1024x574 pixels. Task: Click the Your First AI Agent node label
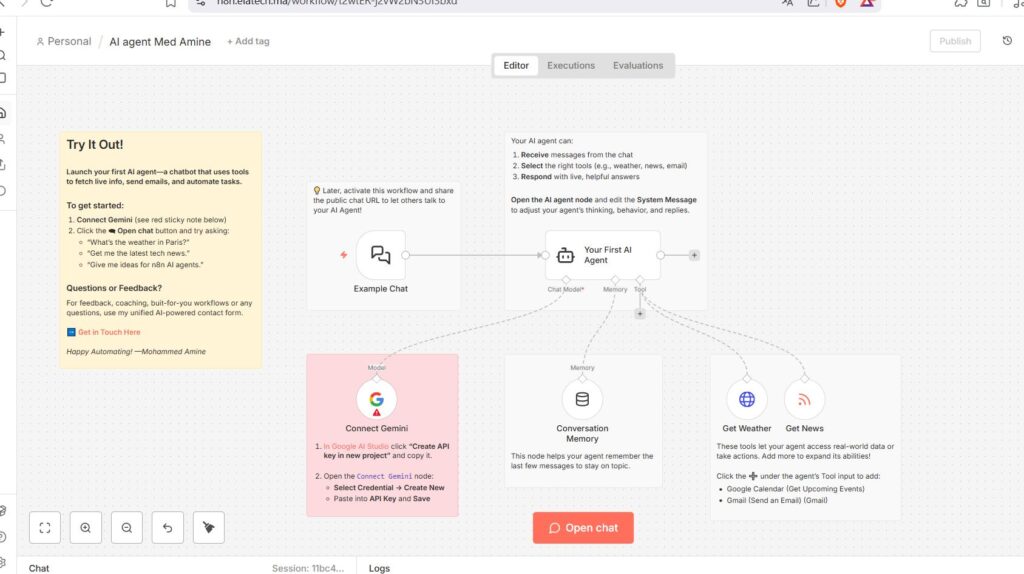point(607,255)
